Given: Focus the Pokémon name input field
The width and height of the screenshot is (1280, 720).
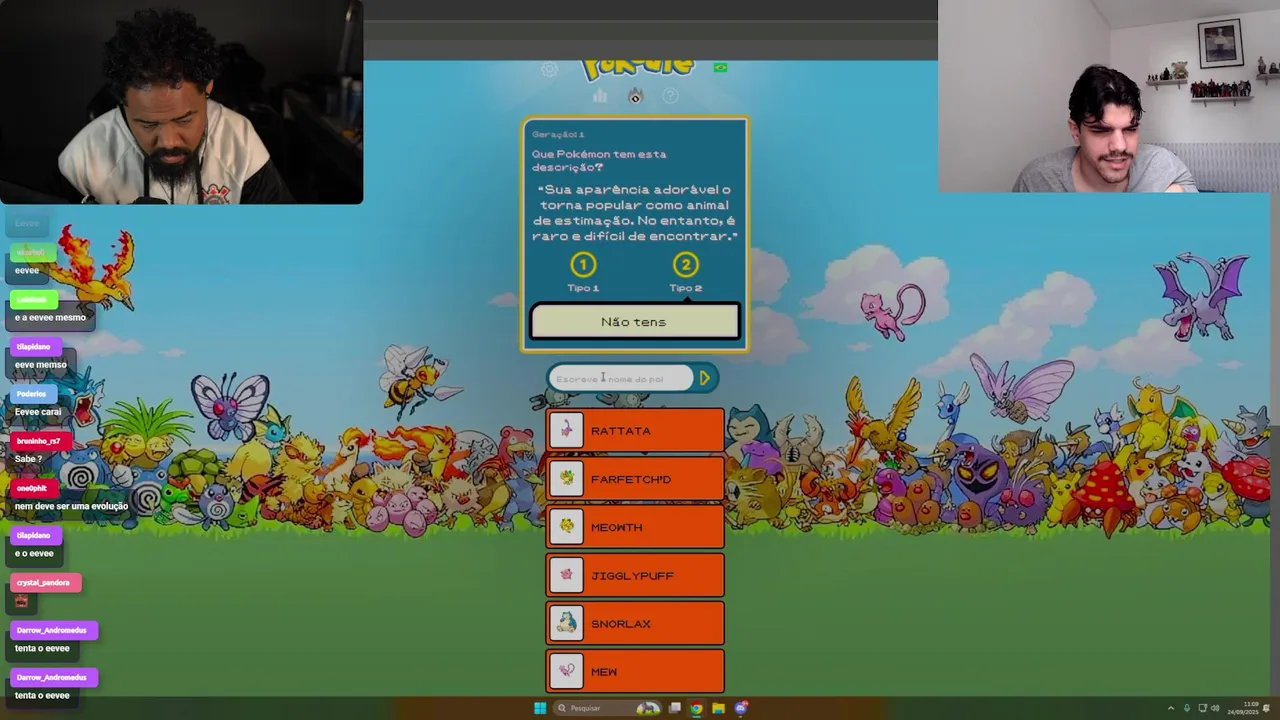Looking at the screenshot, I should click(x=620, y=378).
